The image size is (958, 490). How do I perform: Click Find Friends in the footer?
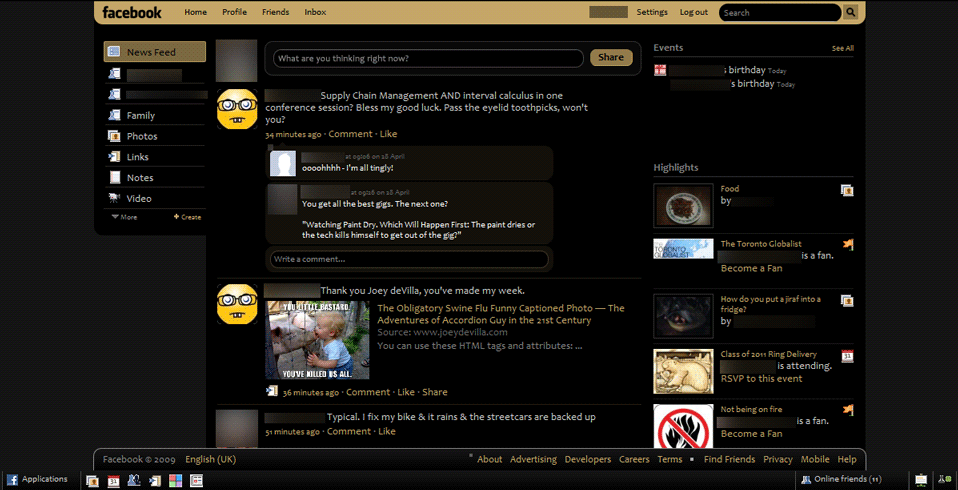click(x=729, y=459)
